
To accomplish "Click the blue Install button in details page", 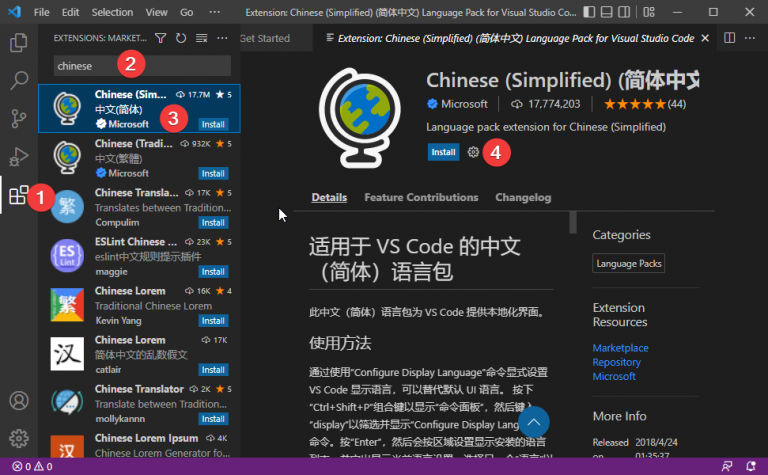I will 443,152.
